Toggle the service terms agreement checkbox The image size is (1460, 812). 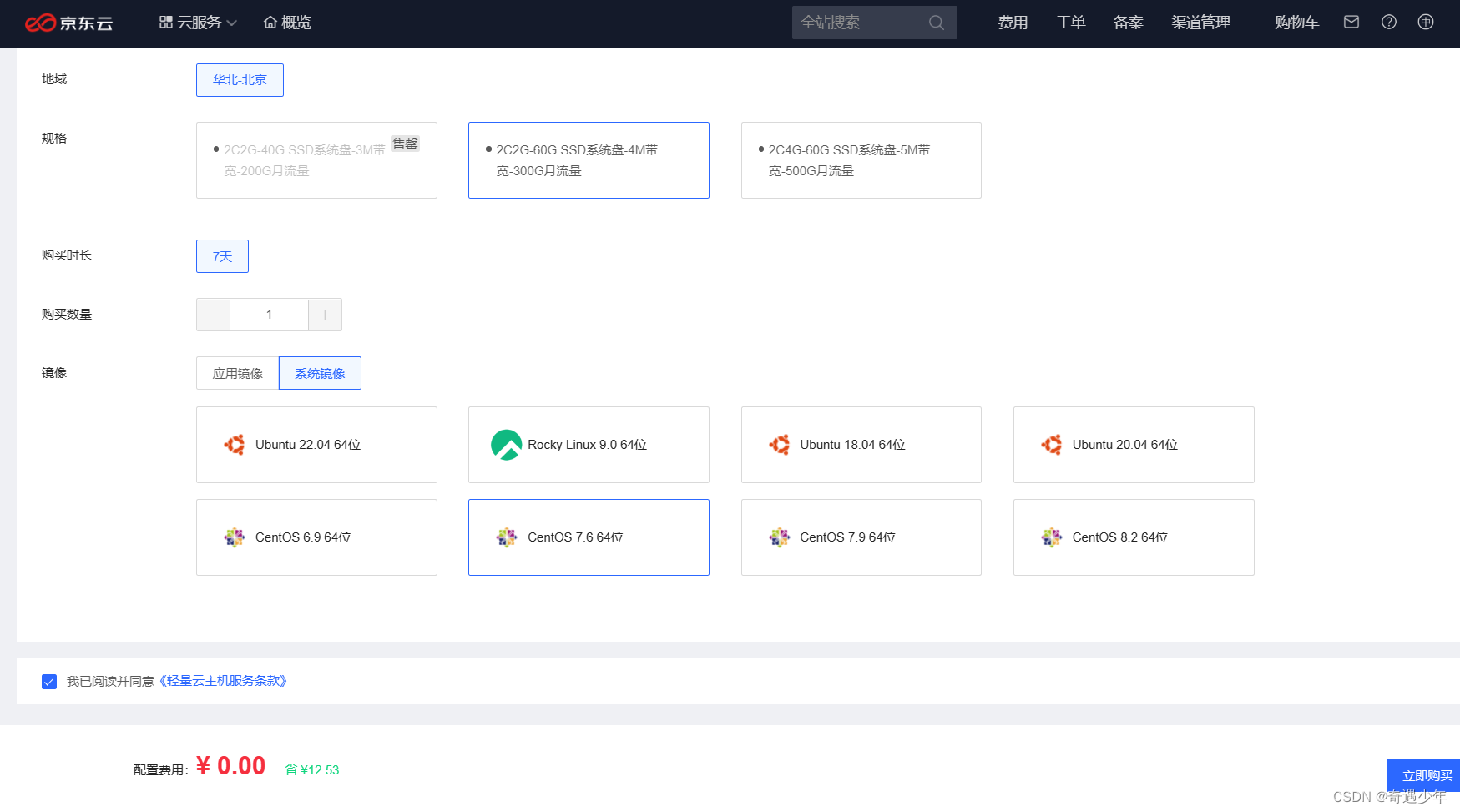pos(49,682)
